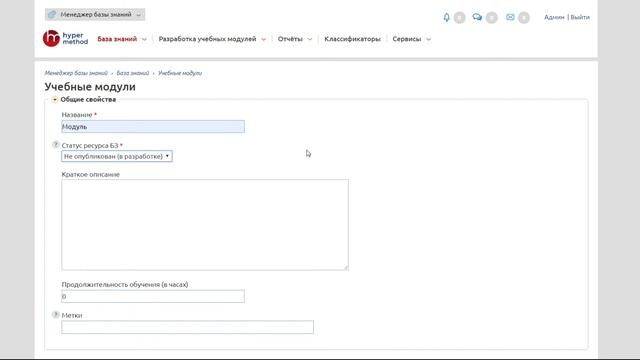Grab the Краткое описание textarea resize handle
Image resolution: width=640 pixels, height=360 pixels.
(x=346, y=267)
